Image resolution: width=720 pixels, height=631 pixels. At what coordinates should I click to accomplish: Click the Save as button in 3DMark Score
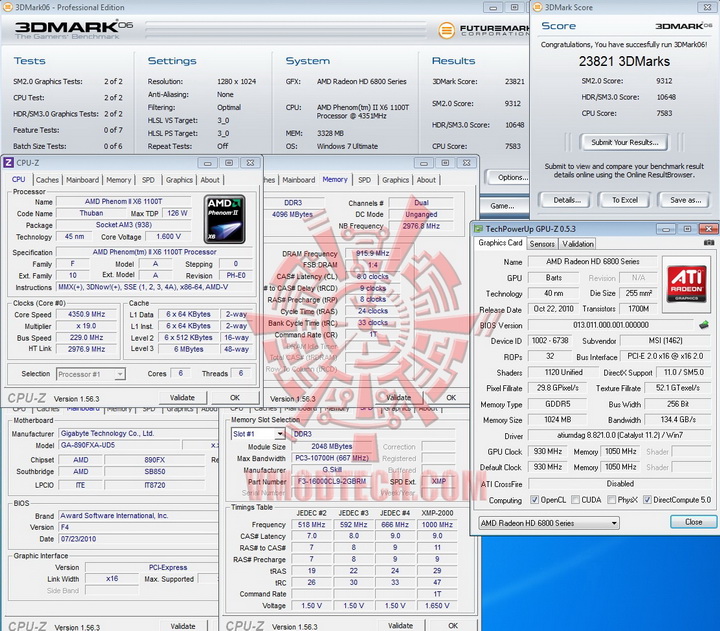coord(685,200)
